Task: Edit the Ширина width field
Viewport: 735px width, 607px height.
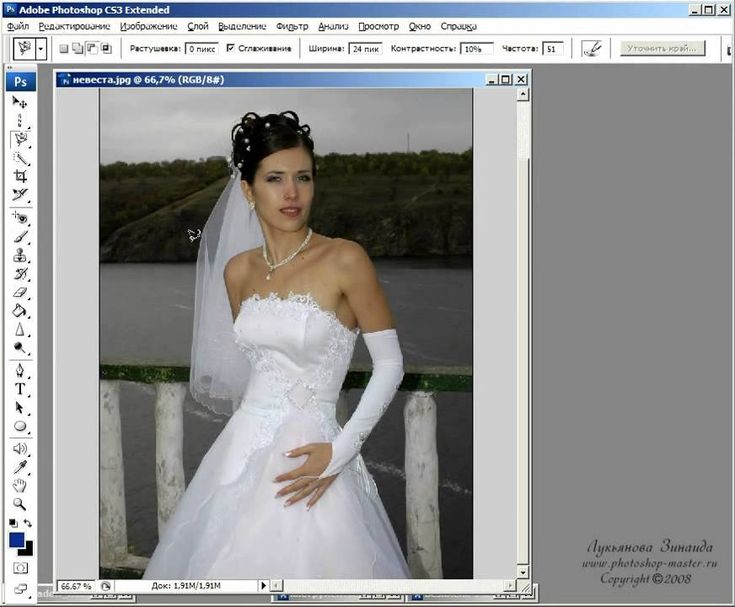Action: 366,49
